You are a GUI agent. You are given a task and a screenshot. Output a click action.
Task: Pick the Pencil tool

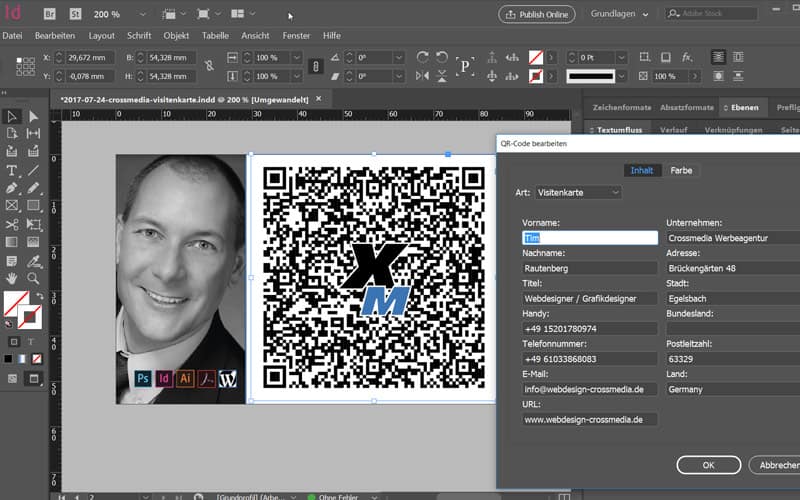click(33, 188)
